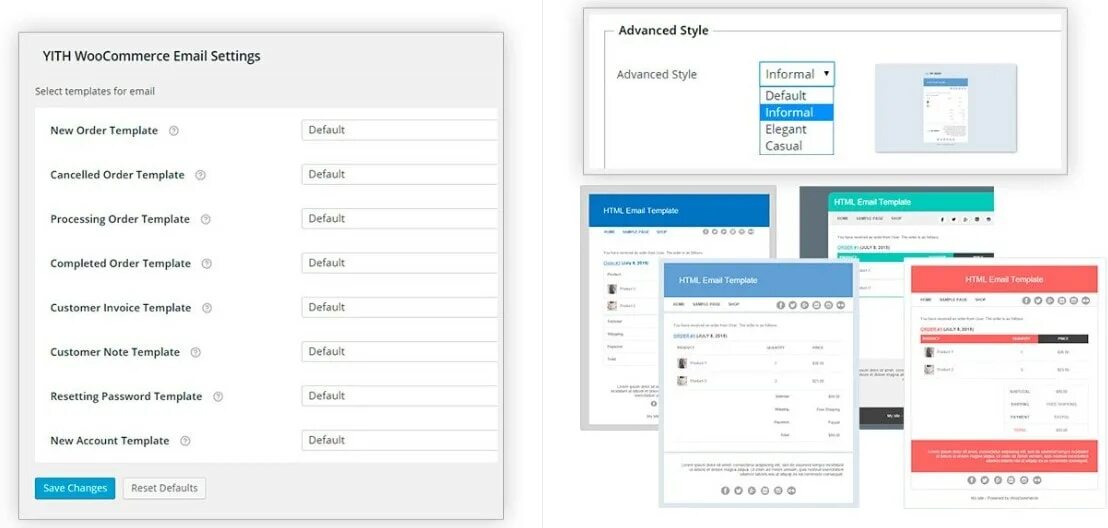
Task: Choose Casual in Advanced Style list
Action: 797,146
